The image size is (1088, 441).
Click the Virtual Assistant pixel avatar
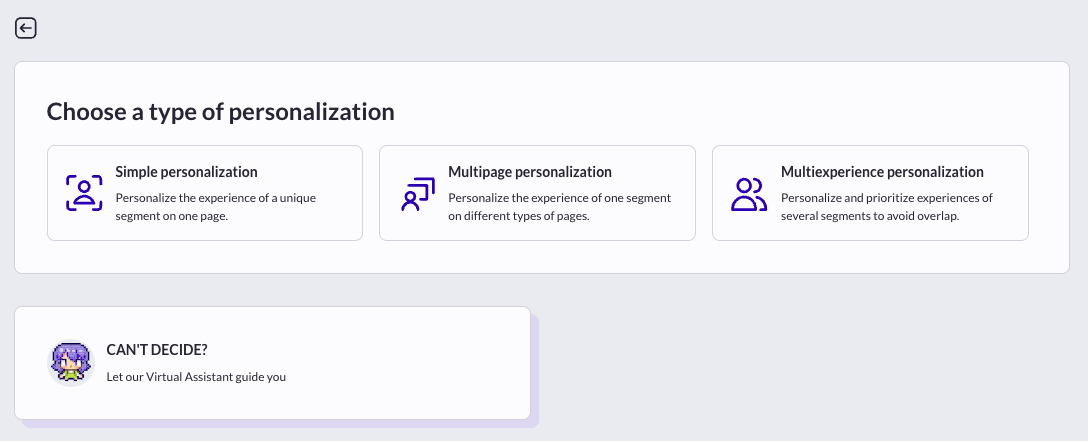pyautogui.click(x=71, y=363)
